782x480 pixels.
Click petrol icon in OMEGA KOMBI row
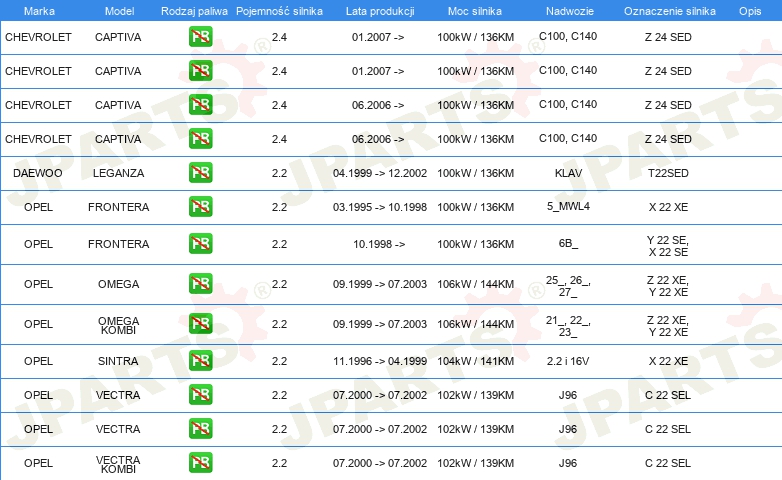point(200,323)
